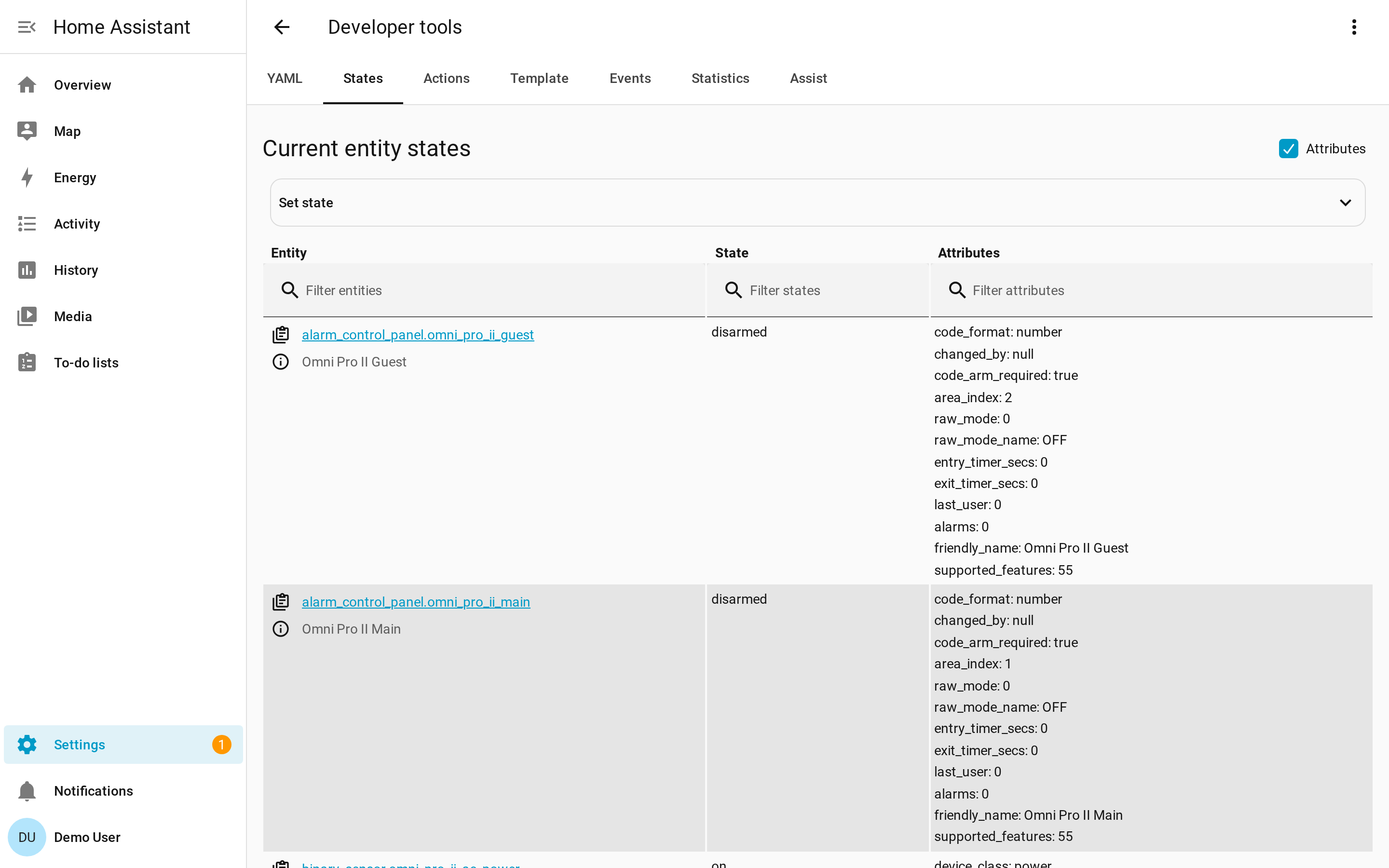Focus the Filter states field
The height and width of the screenshot is (868, 1389).
817,290
